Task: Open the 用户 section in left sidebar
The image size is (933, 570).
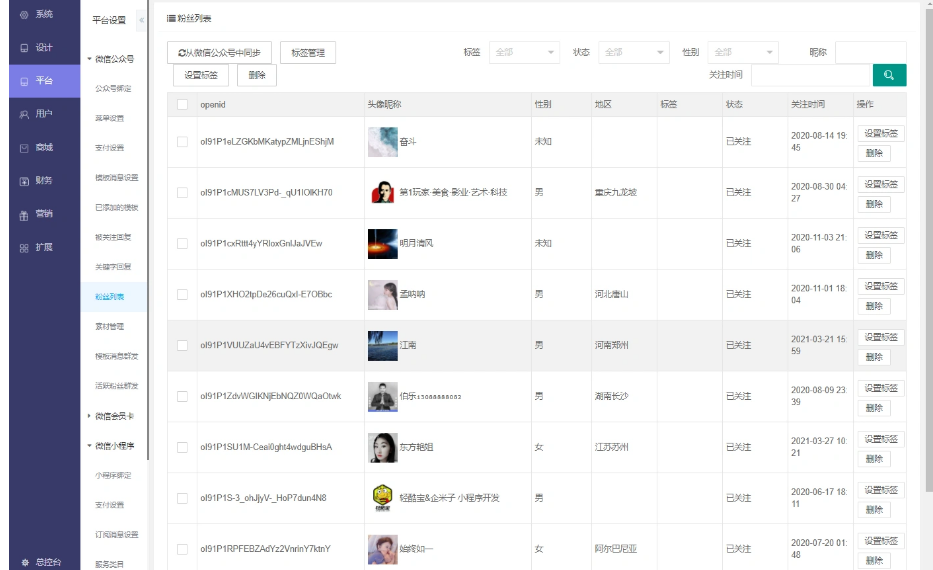Action: [x=37, y=114]
